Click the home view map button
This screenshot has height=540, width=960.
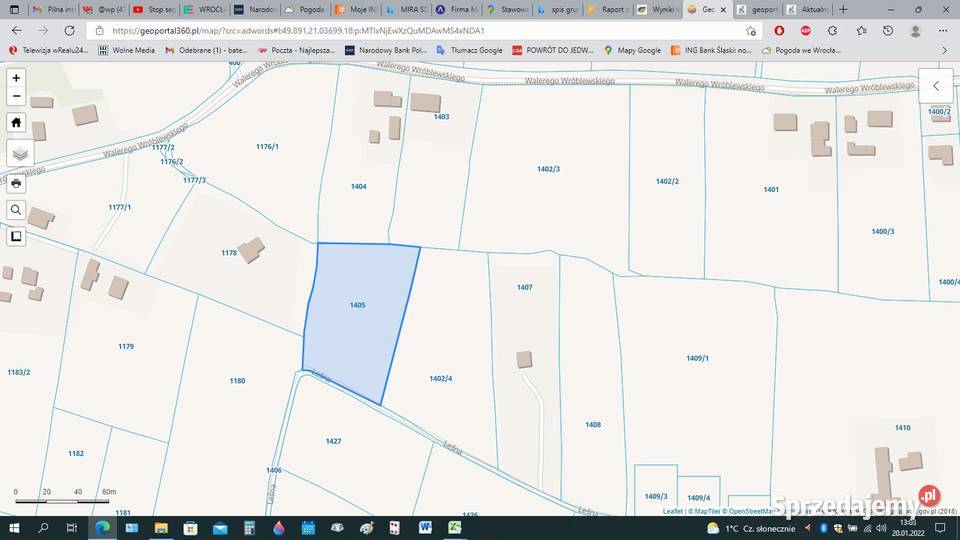click(x=16, y=122)
